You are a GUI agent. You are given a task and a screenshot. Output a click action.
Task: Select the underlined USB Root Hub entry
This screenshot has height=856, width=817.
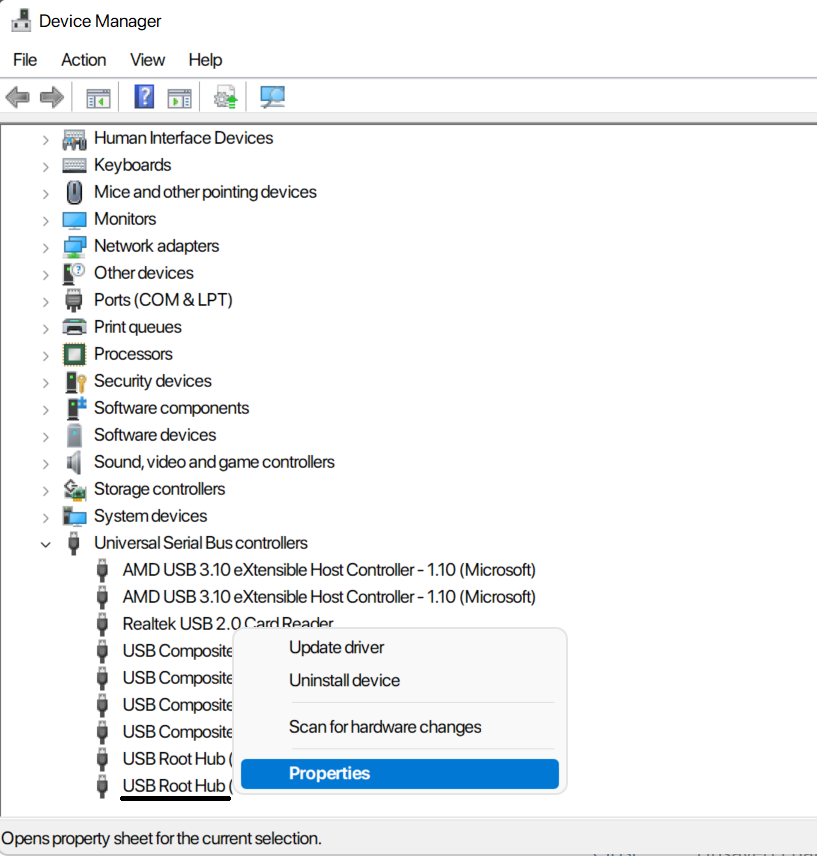(177, 786)
